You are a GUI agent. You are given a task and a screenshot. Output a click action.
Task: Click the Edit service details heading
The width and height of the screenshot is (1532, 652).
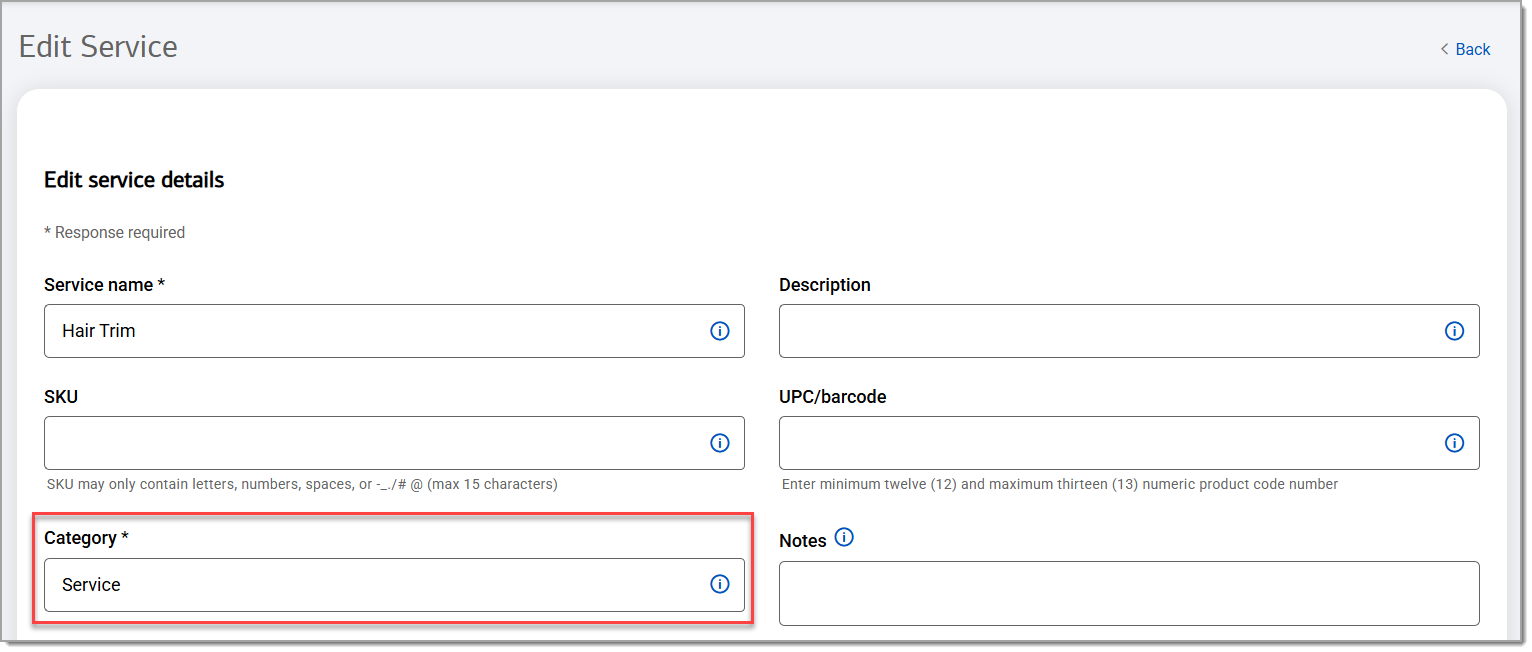point(134,180)
